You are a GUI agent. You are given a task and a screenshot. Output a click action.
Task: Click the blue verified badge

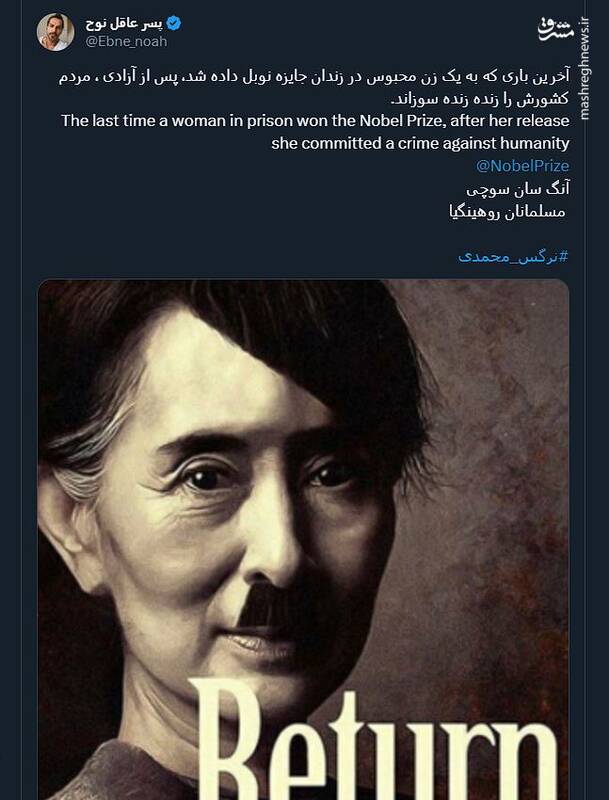click(x=173, y=23)
